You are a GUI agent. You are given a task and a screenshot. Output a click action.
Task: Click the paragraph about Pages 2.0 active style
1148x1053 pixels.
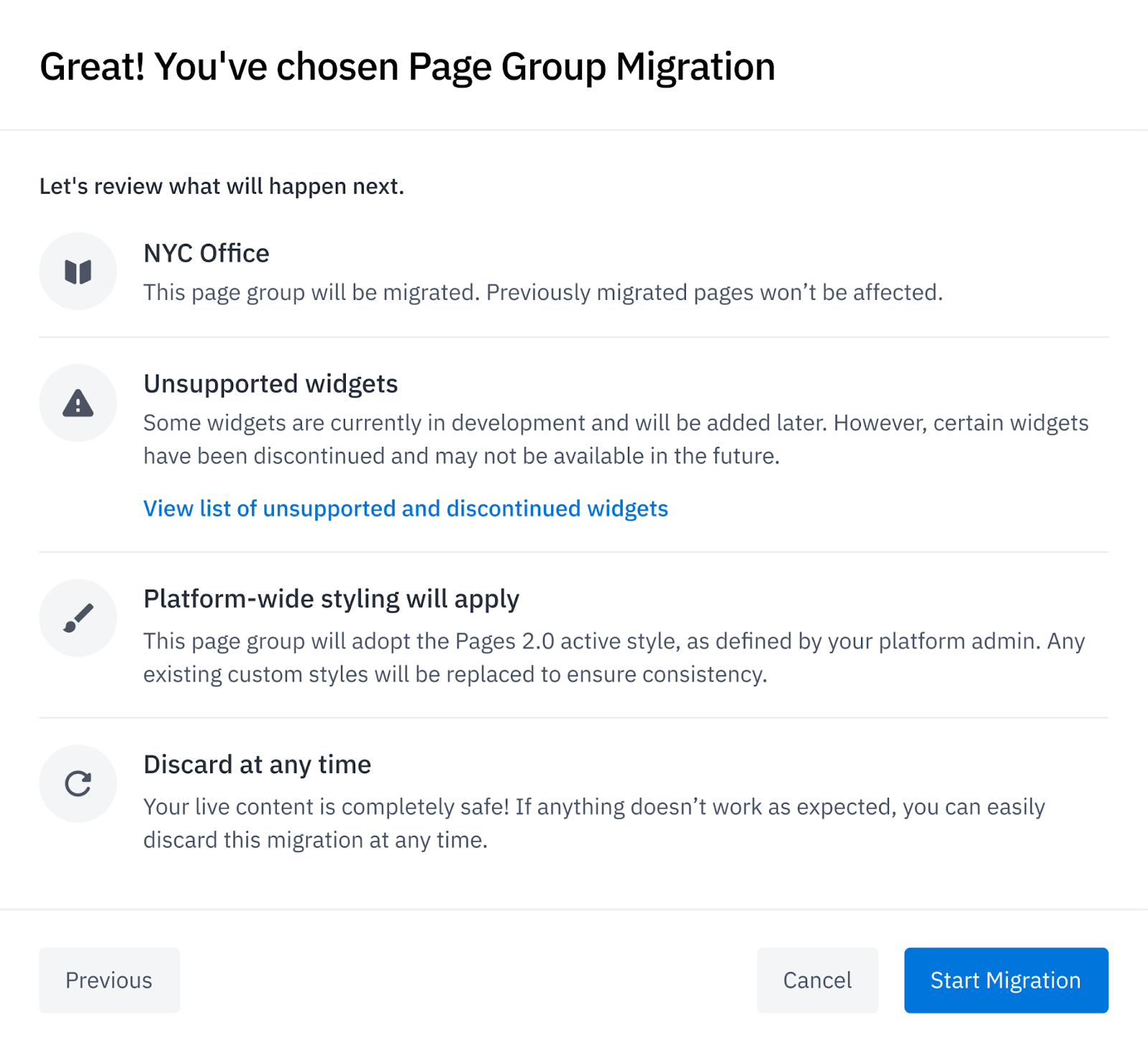coord(613,657)
